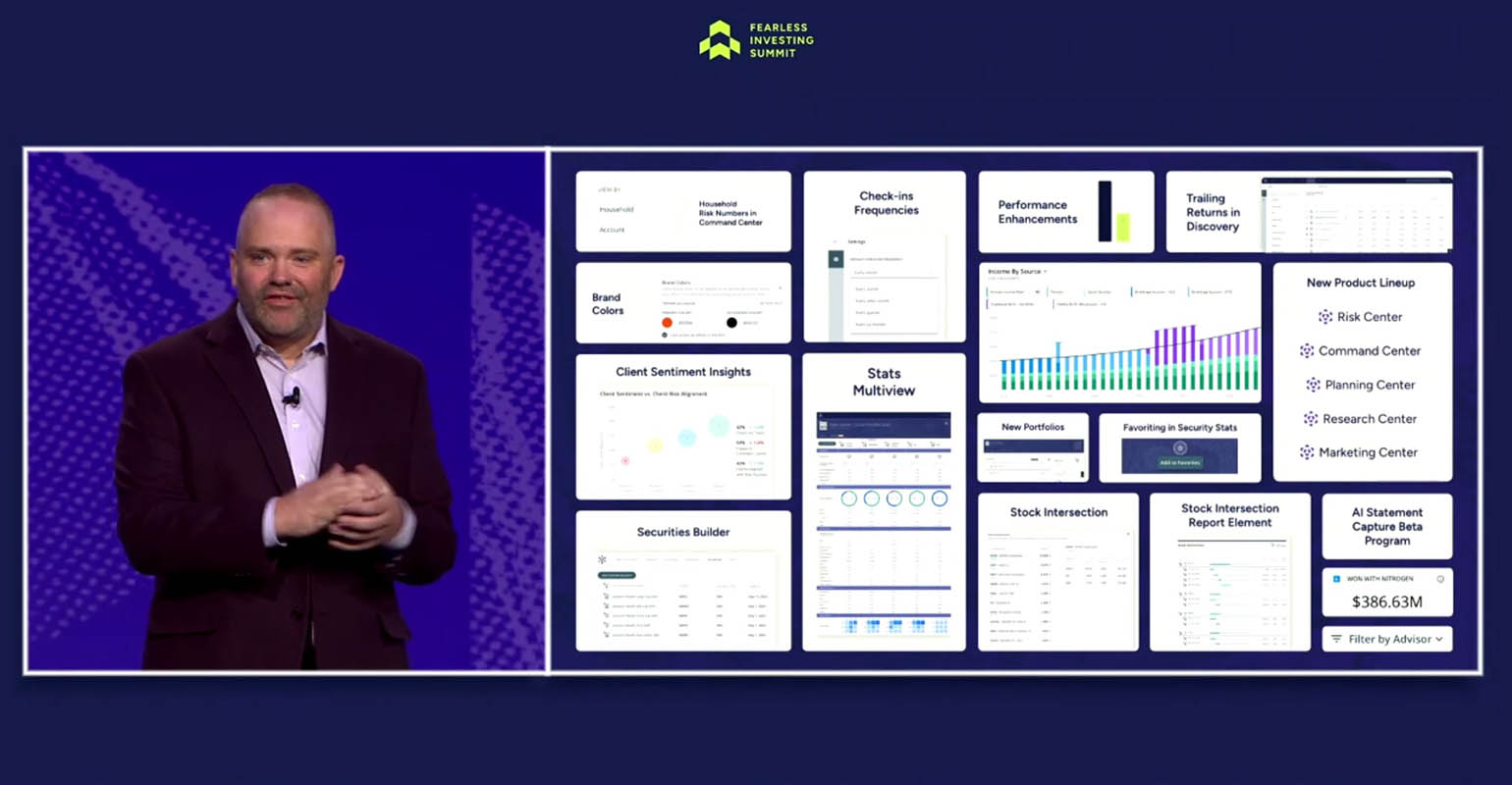The image size is (1512, 785).
Task: Click the Planning Center icon
Action: pos(1313,385)
